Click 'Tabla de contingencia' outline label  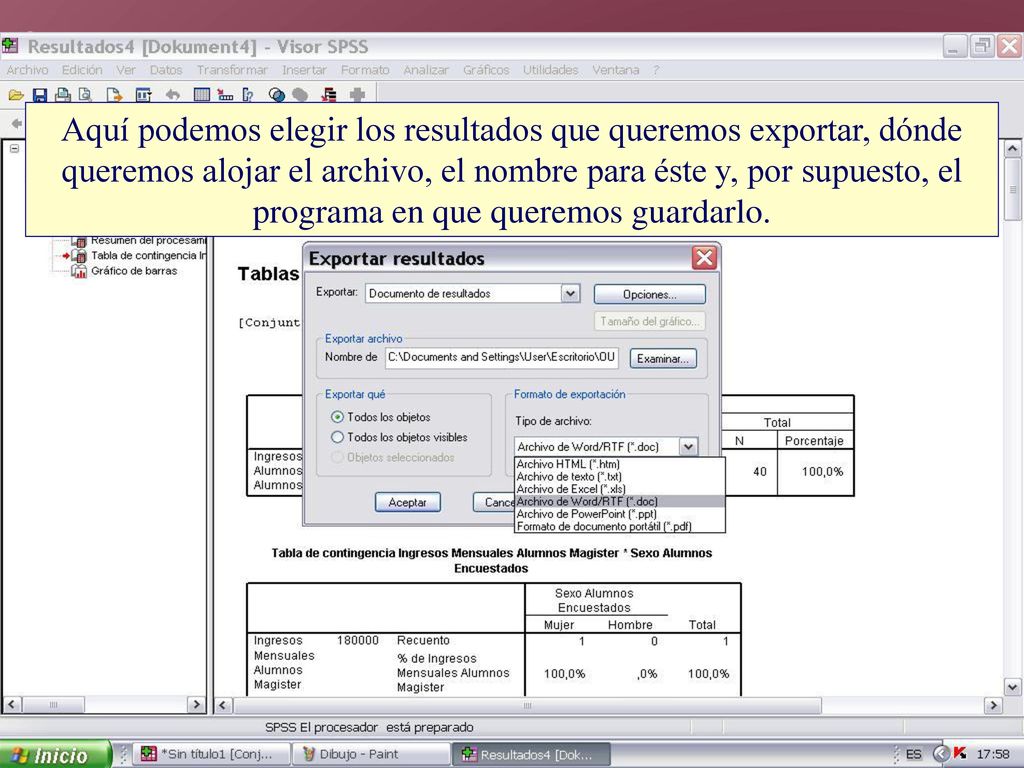pos(148,255)
